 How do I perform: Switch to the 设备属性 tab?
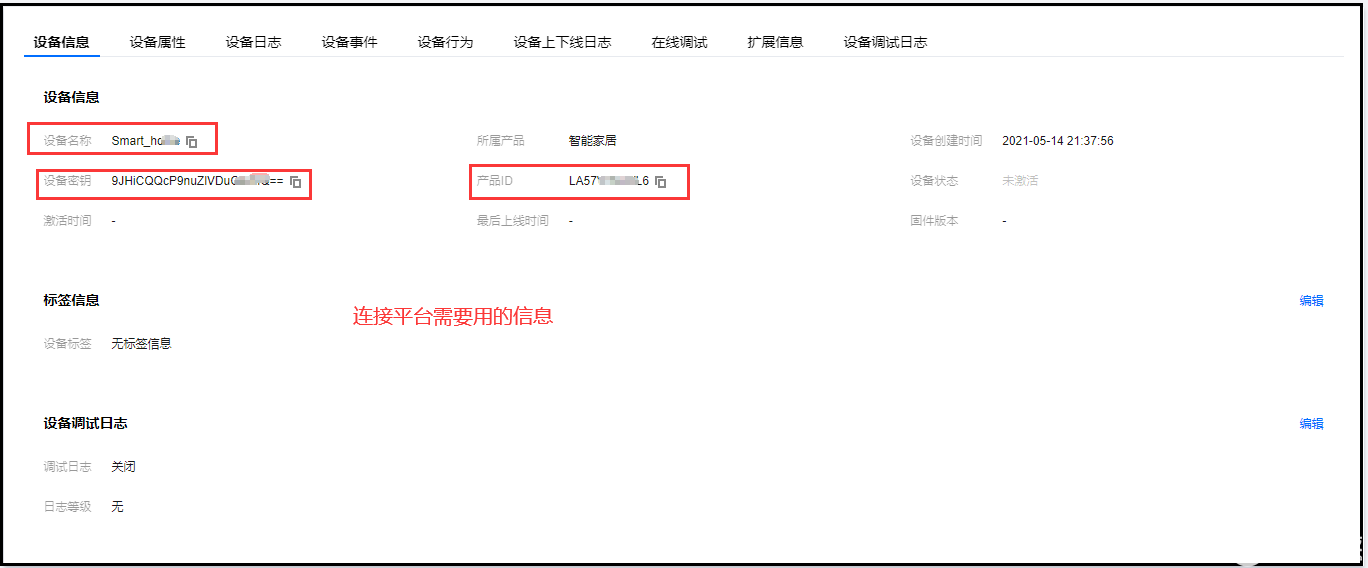(157, 42)
